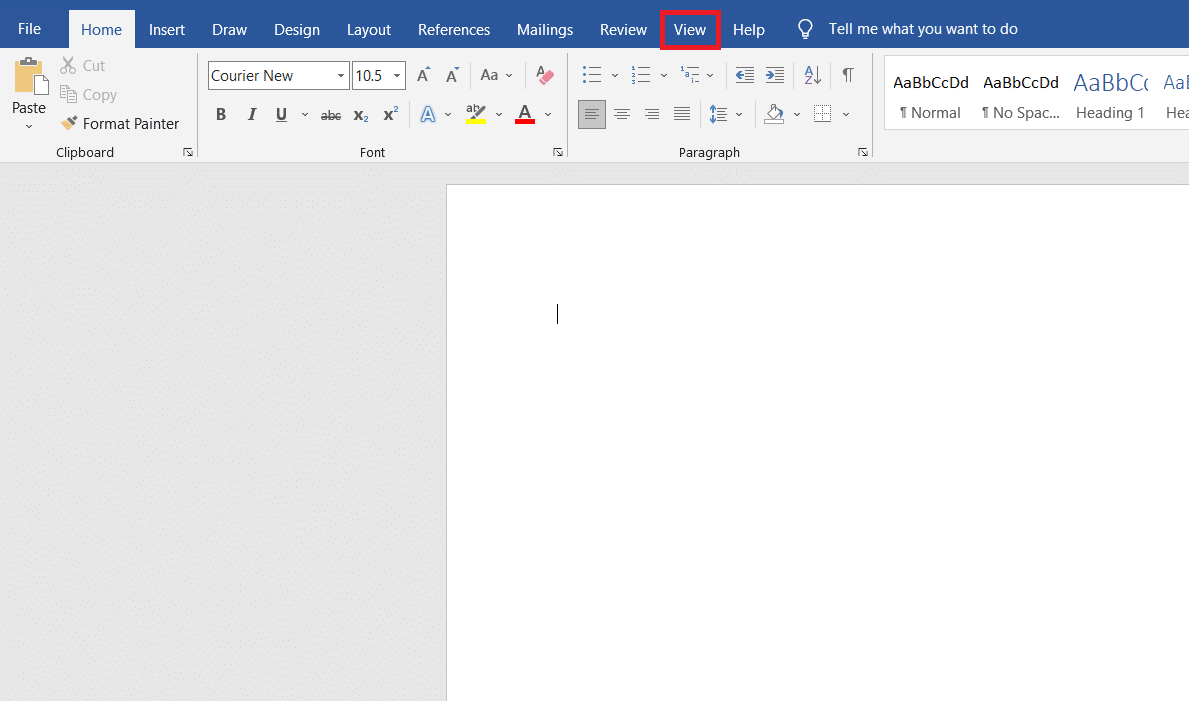Decrease the paragraph indent
The width and height of the screenshot is (1189, 701).
[745, 75]
